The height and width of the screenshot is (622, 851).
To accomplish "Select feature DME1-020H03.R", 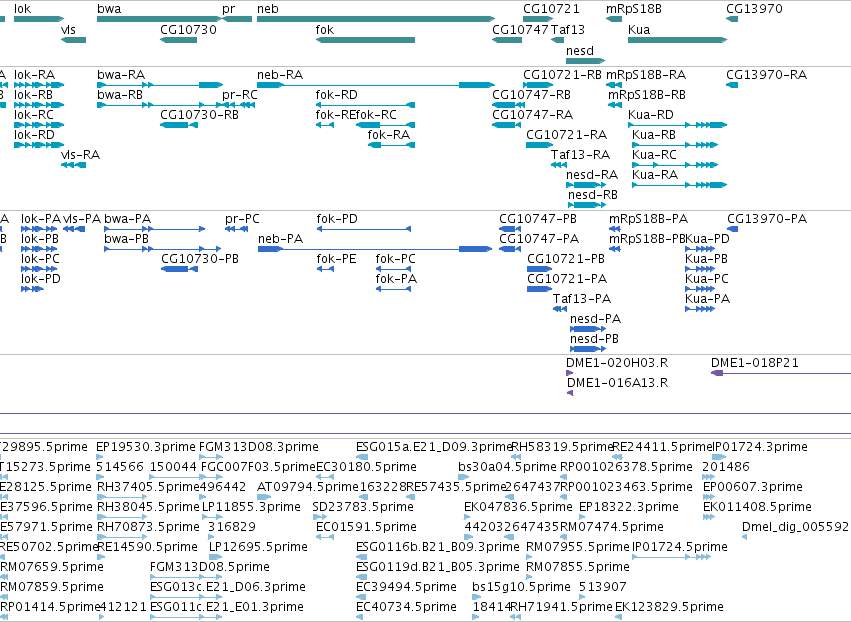I will point(617,363).
